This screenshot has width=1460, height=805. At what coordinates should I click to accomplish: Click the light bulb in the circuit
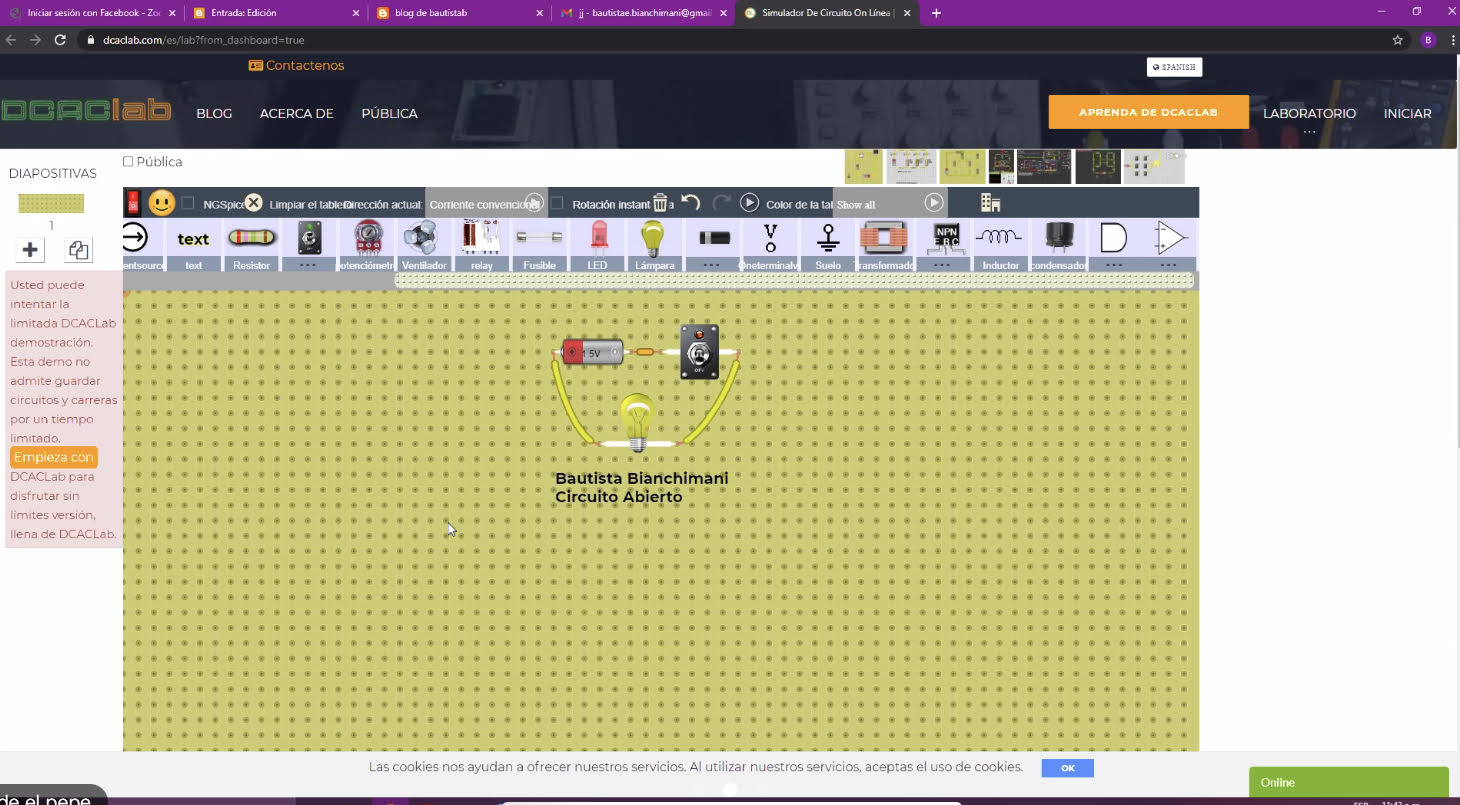pos(637,422)
